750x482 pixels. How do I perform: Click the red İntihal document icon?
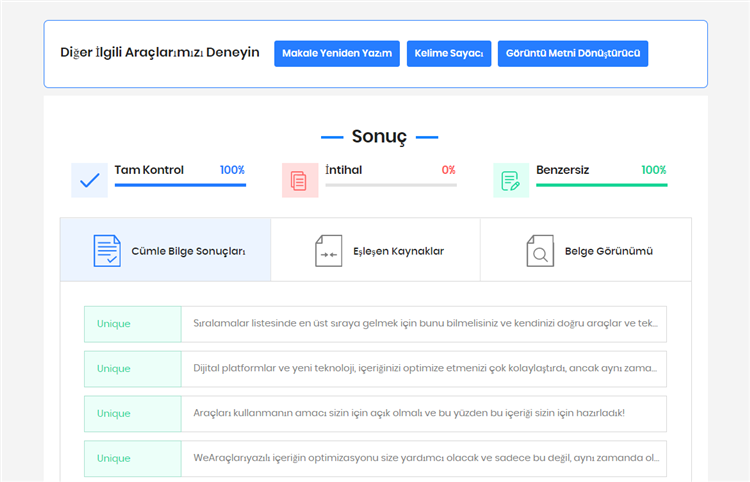300,180
